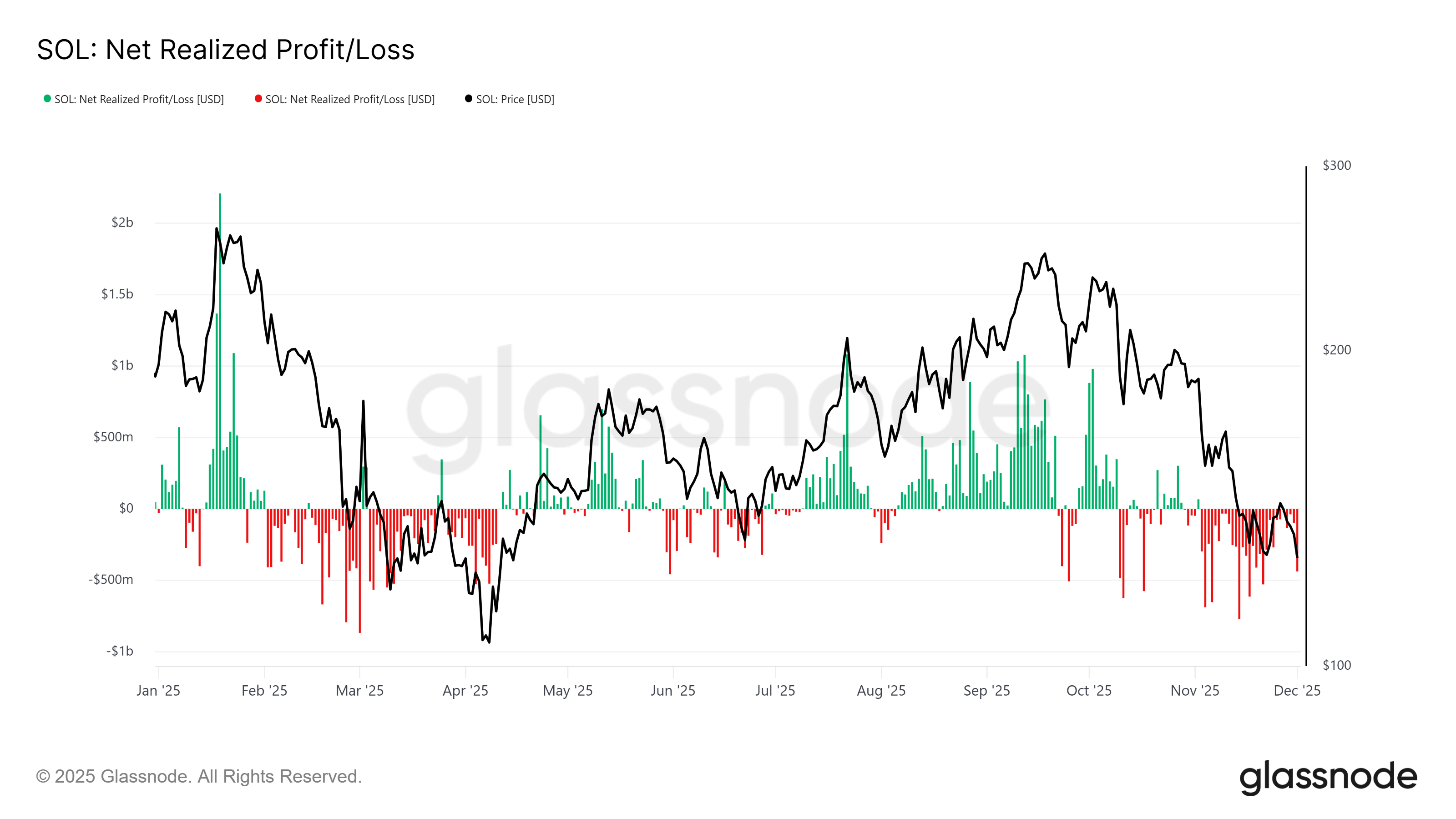
Task: Select the Dec '25 x-axis label
Action: (x=1297, y=690)
